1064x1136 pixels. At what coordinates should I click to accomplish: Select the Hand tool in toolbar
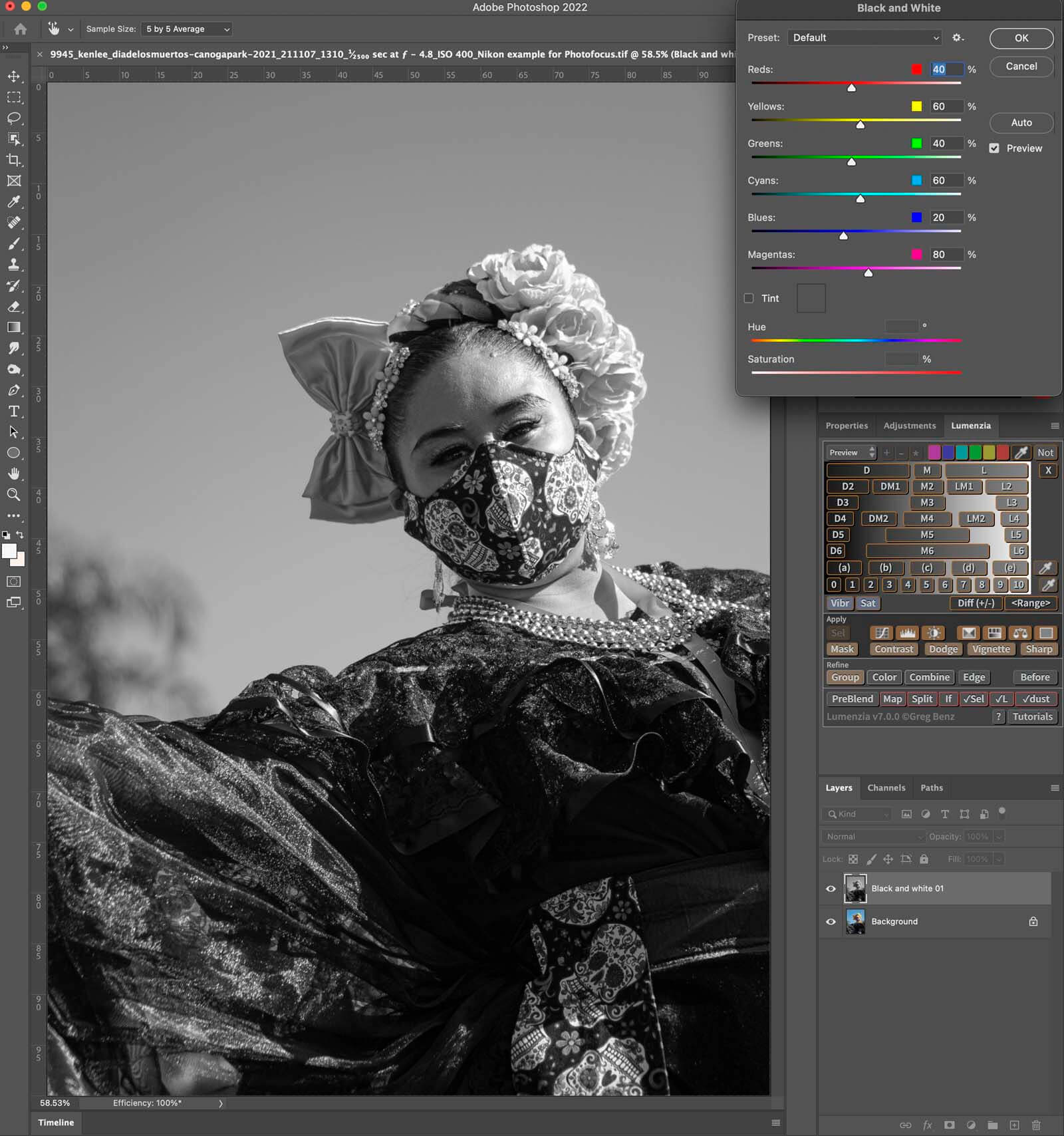[14, 474]
